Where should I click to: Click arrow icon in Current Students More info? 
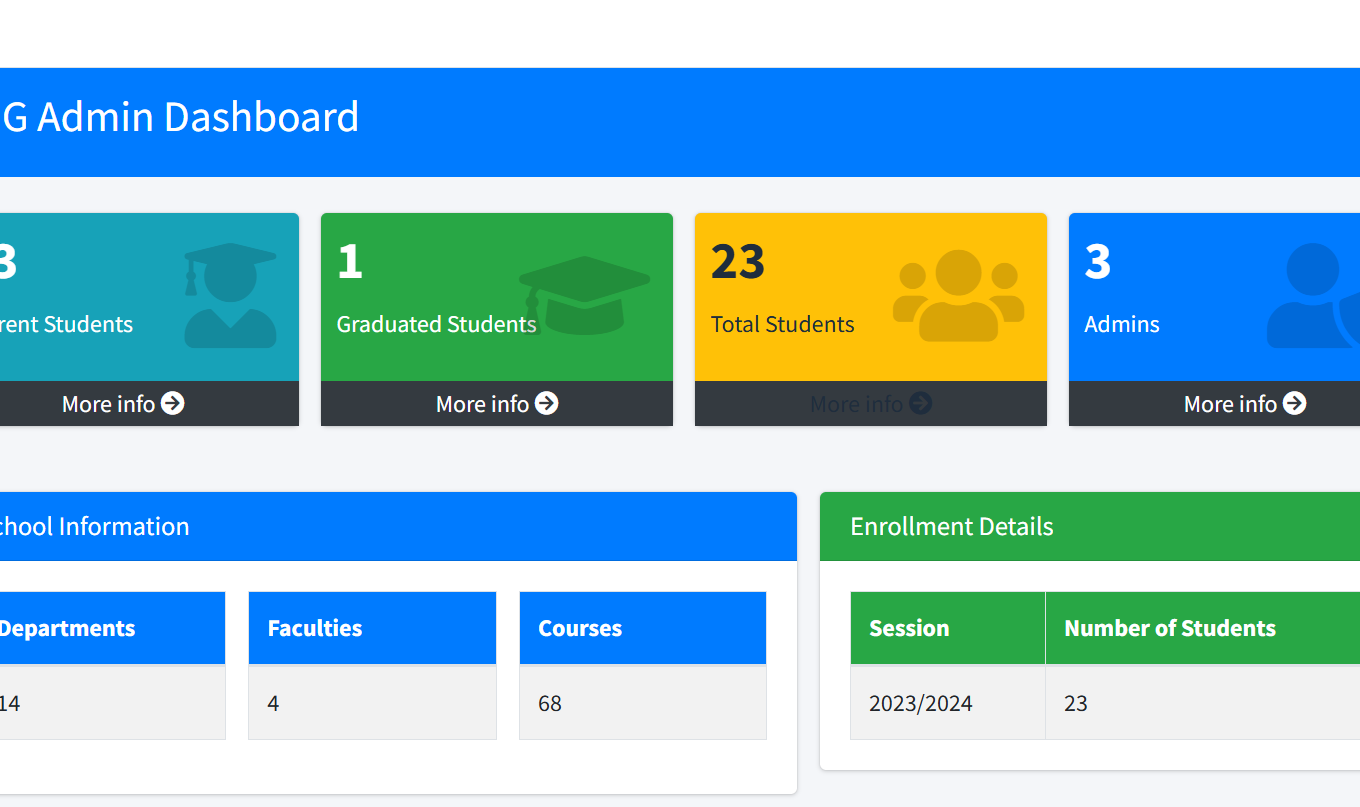click(173, 403)
